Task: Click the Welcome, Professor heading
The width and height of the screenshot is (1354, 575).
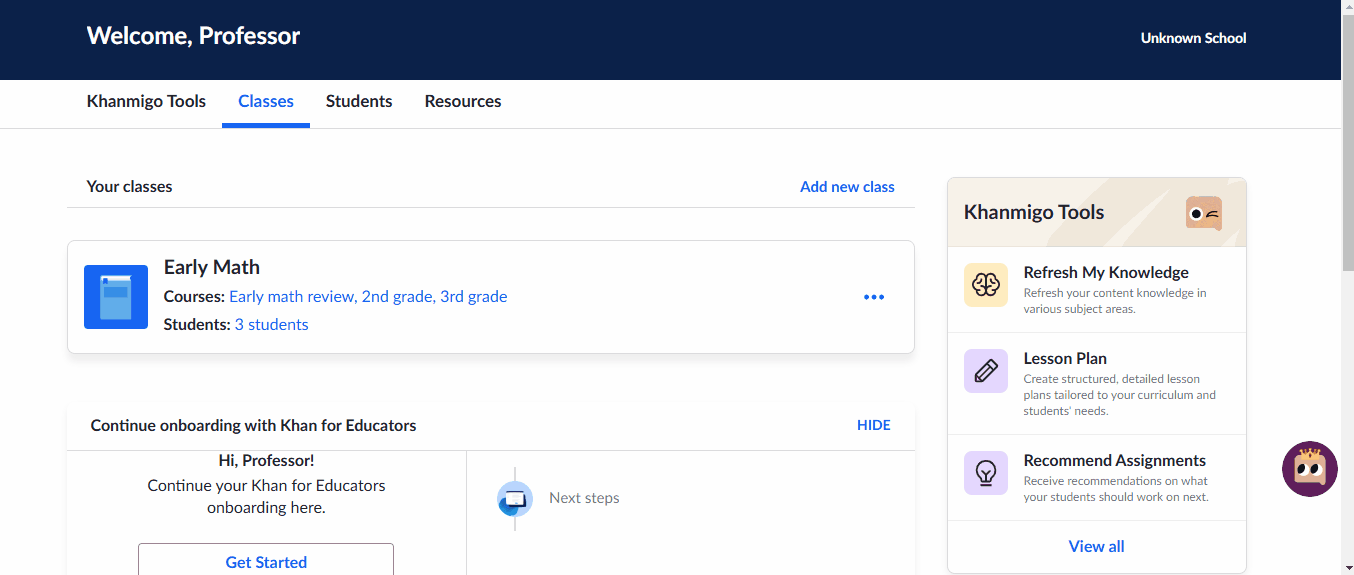Action: coord(193,36)
